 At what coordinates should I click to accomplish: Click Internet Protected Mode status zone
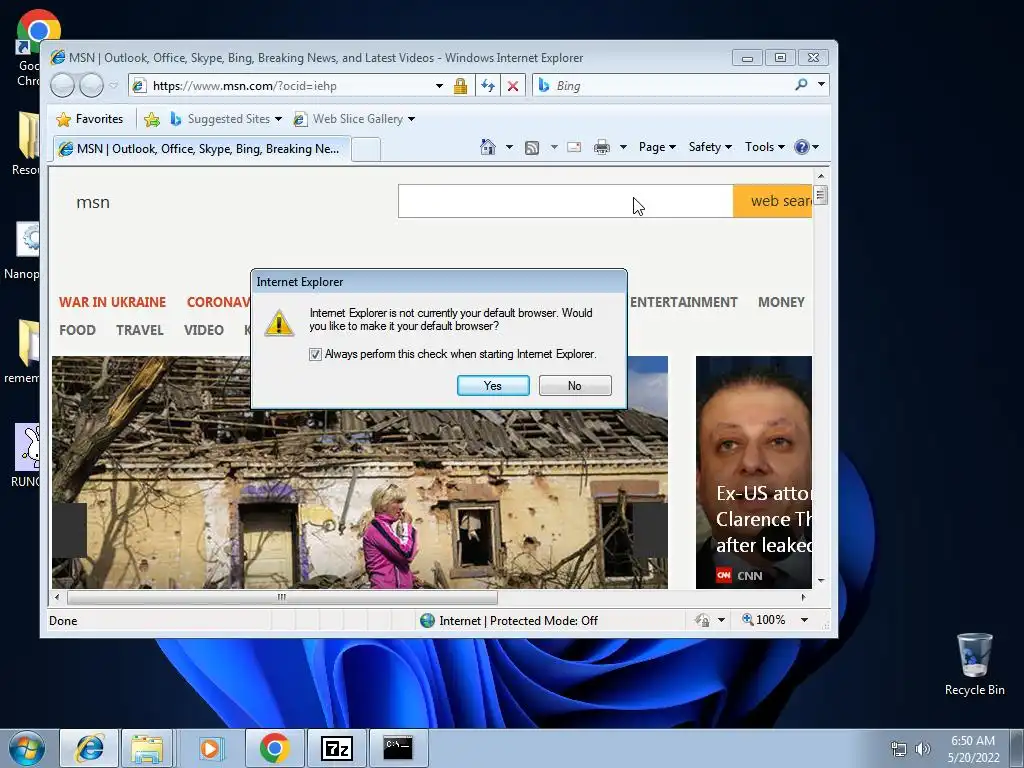click(x=509, y=620)
